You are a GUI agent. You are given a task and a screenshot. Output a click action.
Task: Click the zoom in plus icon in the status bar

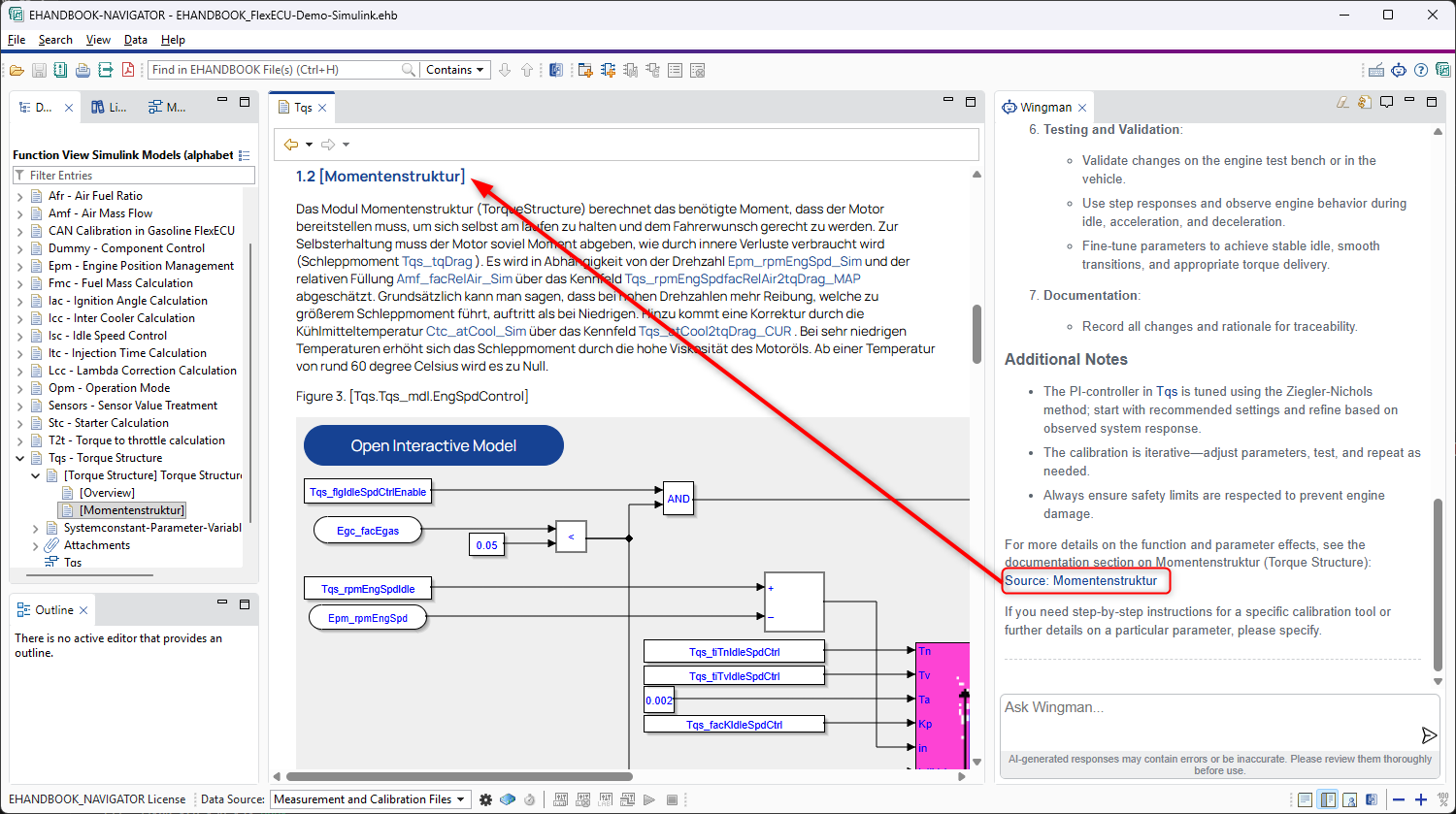(x=1421, y=800)
